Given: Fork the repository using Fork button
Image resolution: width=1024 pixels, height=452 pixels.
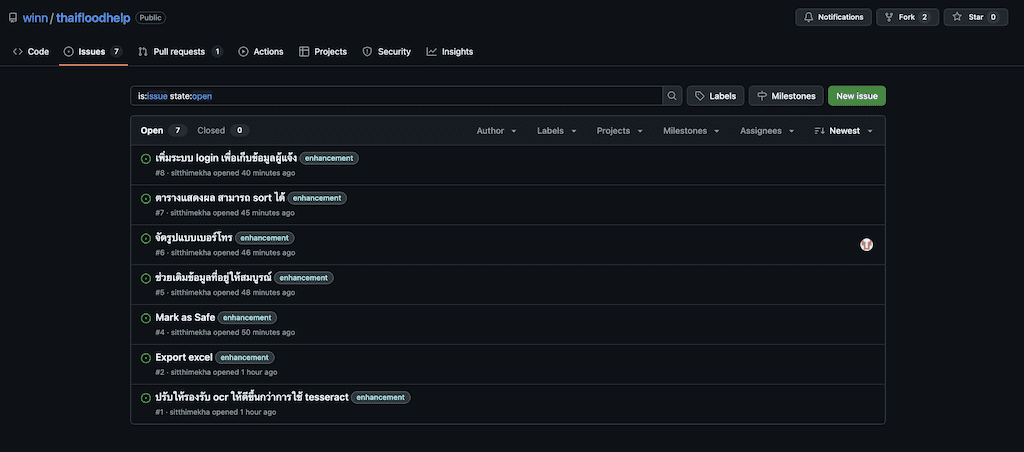Looking at the screenshot, I should (x=908, y=17).
